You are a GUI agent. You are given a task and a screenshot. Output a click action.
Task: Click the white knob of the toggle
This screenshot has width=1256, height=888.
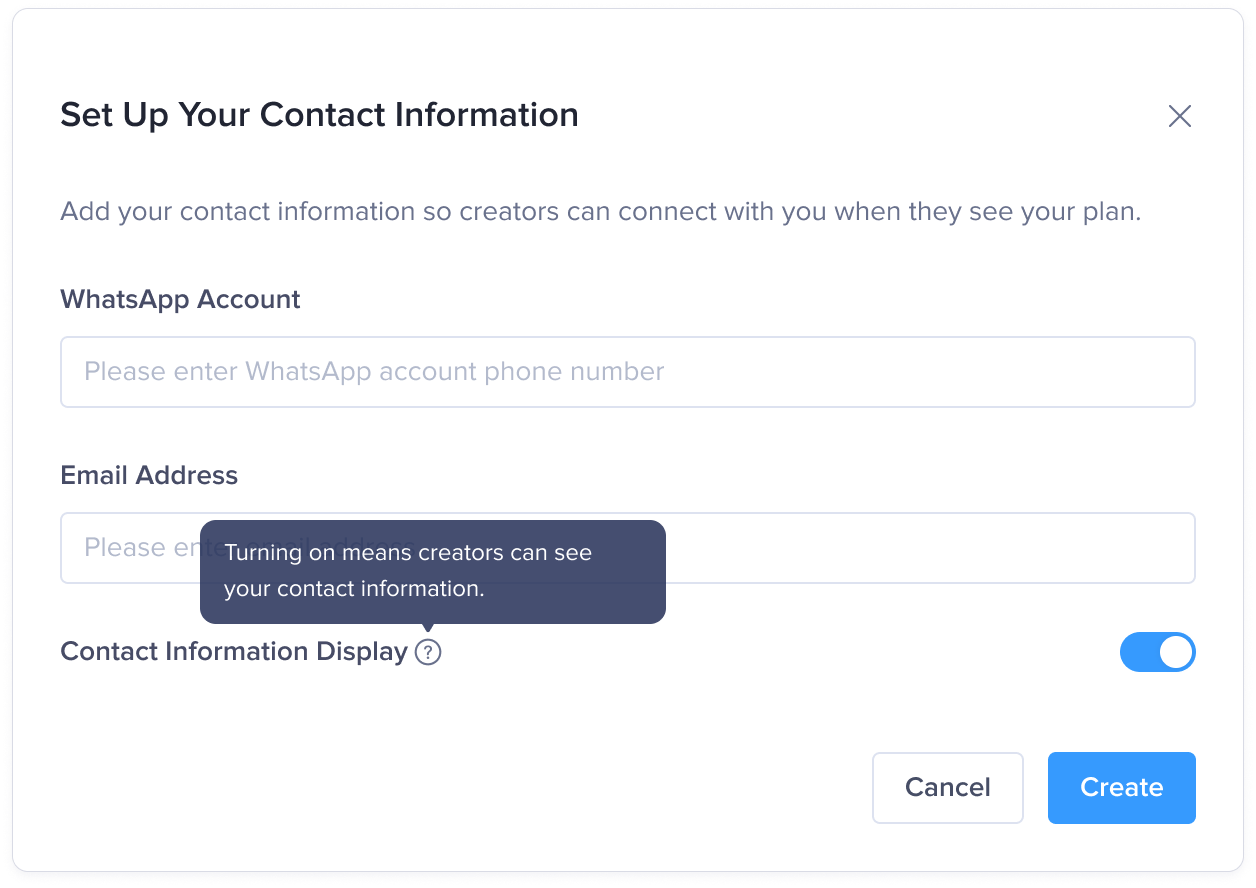click(1176, 652)
